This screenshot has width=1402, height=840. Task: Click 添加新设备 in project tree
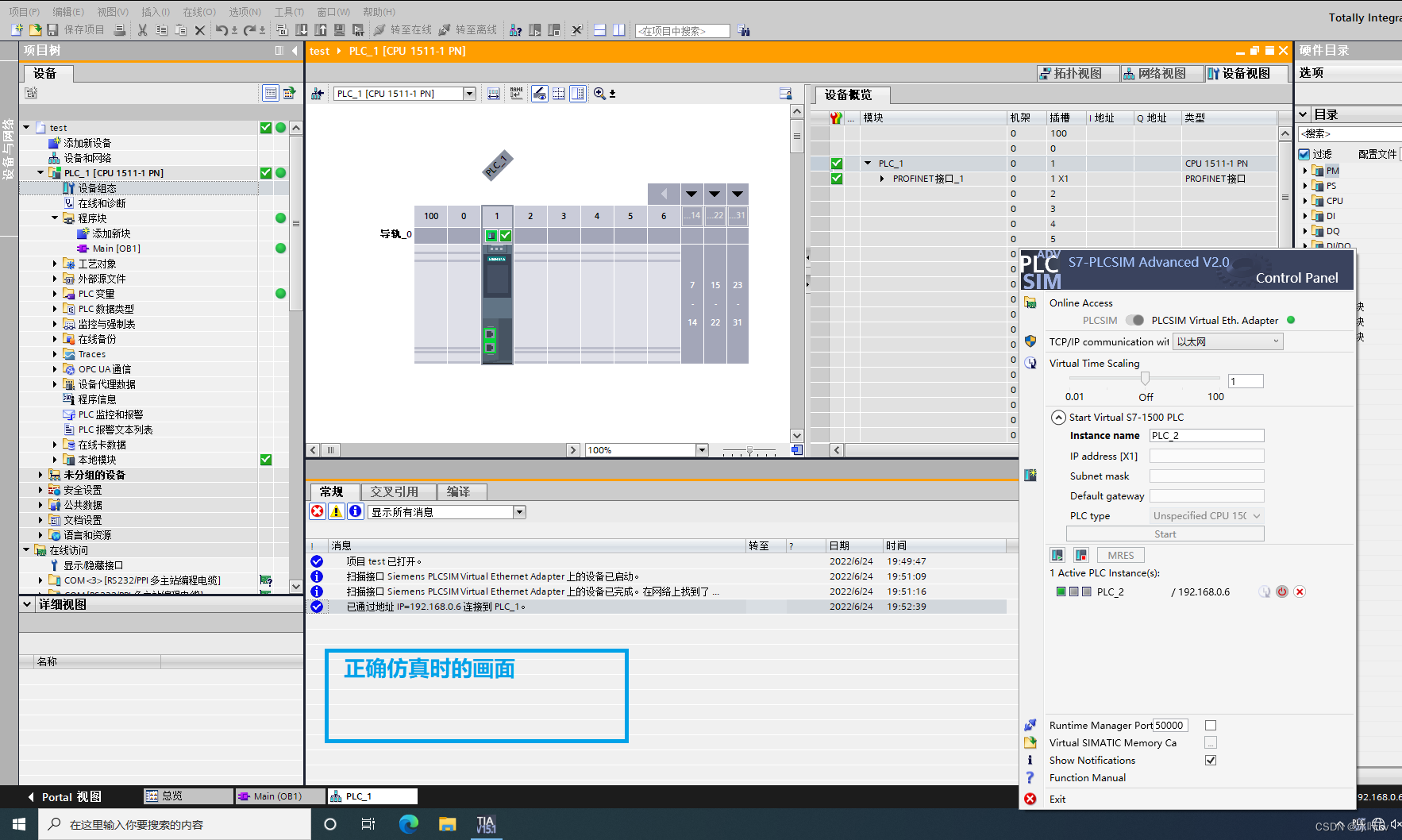[87, 143]
